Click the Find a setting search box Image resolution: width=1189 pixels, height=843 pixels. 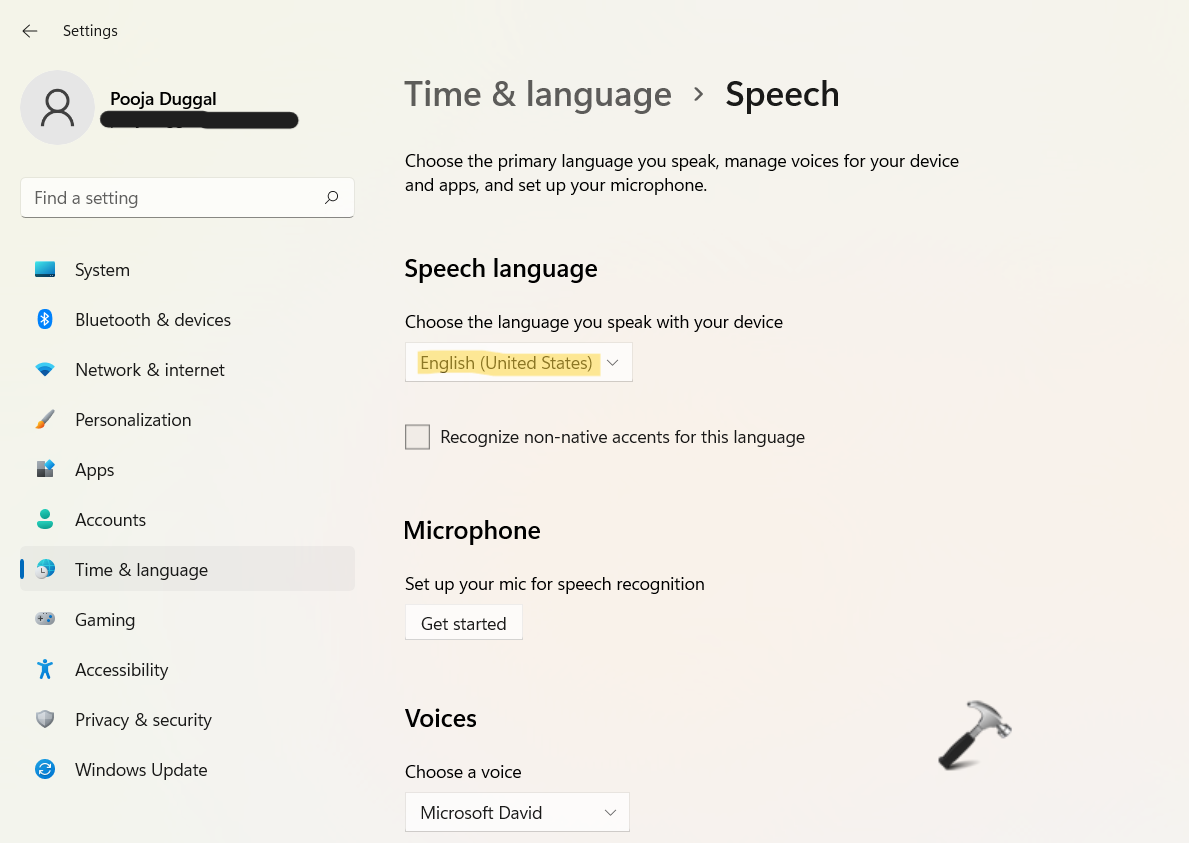click(187, 198)
